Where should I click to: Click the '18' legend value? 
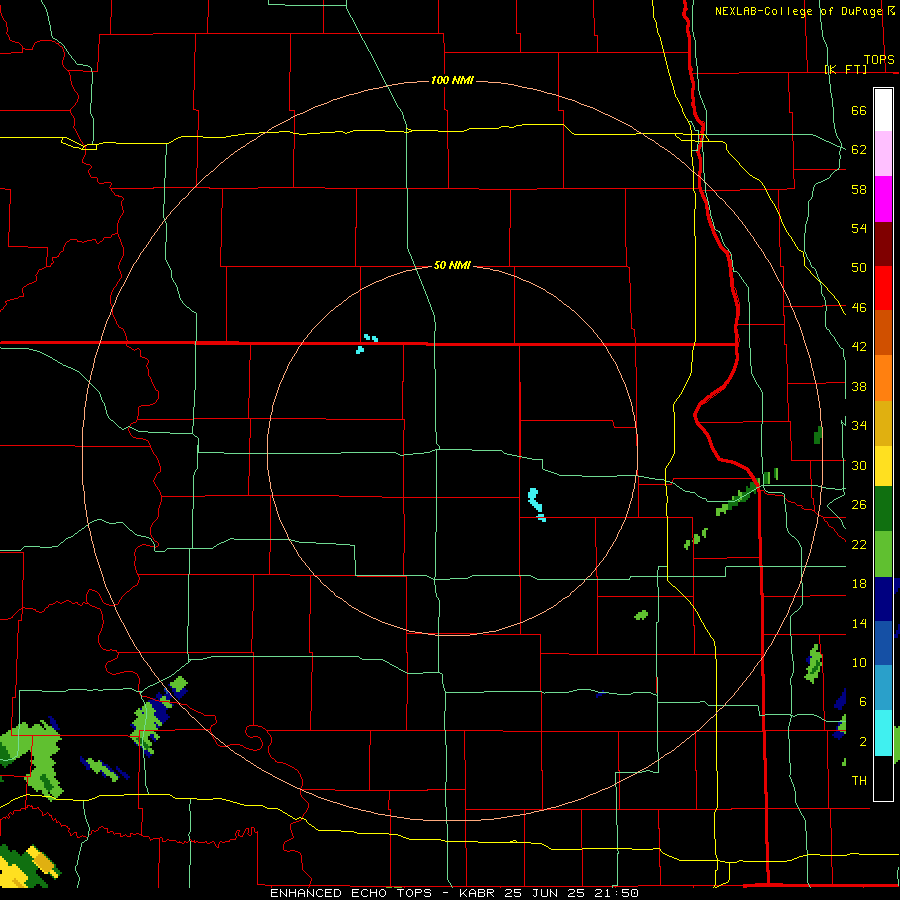click(859, 584)
